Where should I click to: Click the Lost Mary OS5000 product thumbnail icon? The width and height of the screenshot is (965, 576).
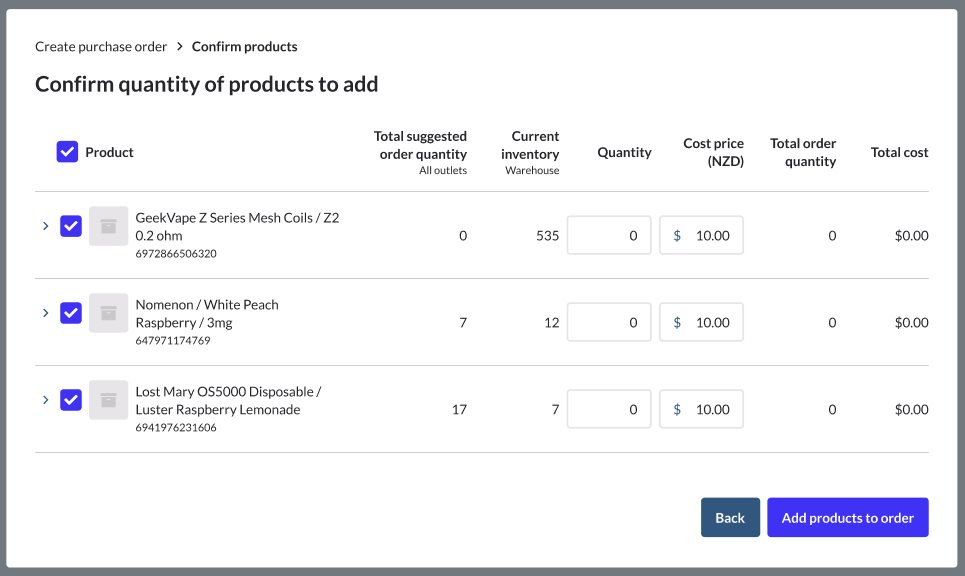click(x=108, y=400)
